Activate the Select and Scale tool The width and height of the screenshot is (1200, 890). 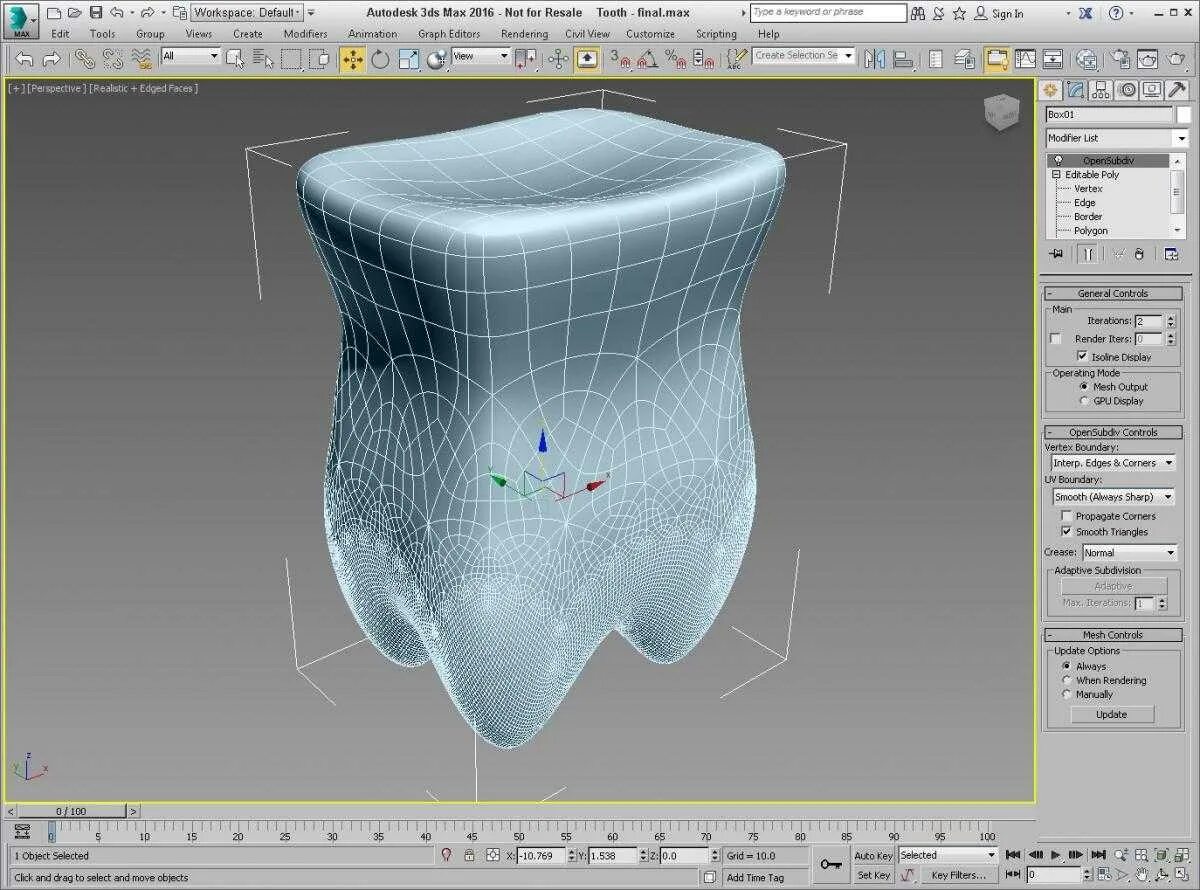[408, 58]
